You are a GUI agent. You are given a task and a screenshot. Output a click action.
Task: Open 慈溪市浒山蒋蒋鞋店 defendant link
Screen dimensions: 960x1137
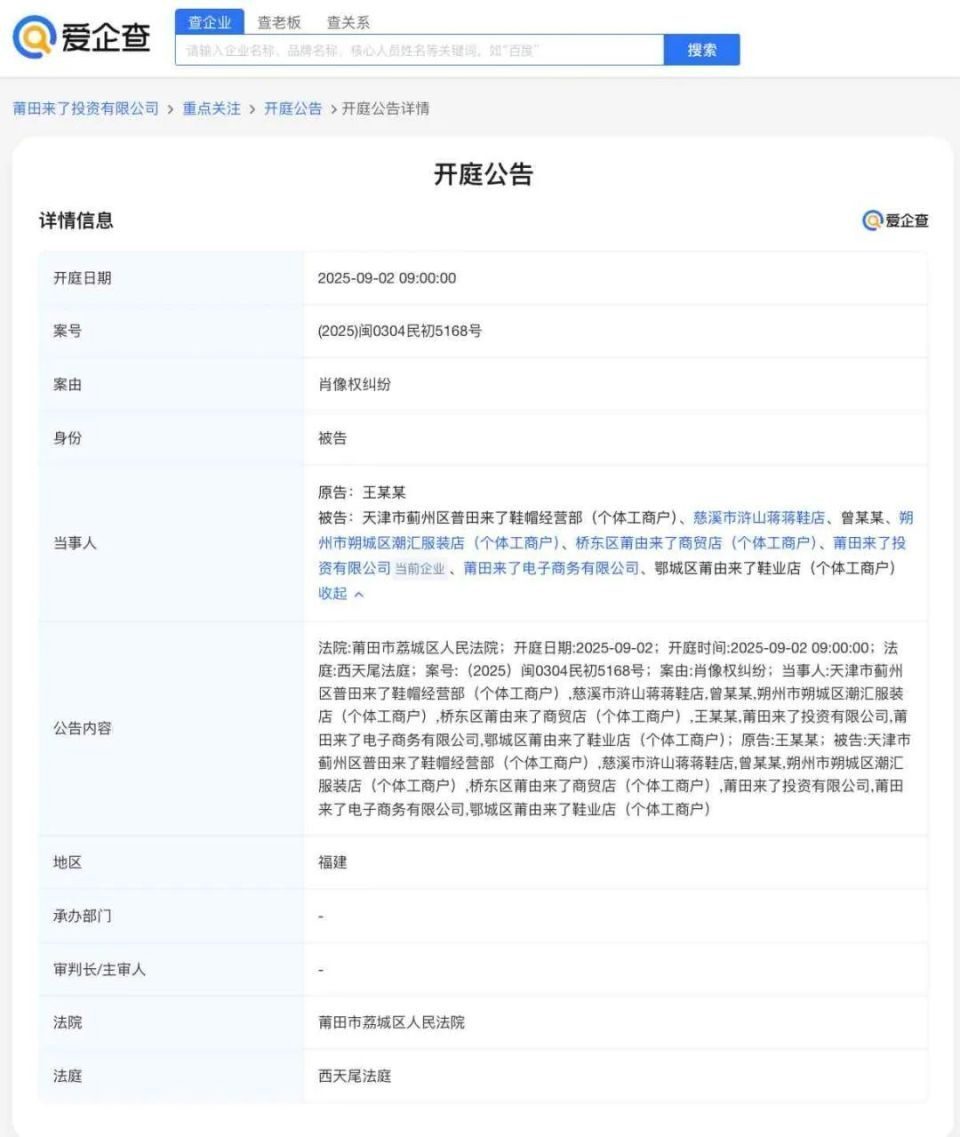[x=759, y=518]
